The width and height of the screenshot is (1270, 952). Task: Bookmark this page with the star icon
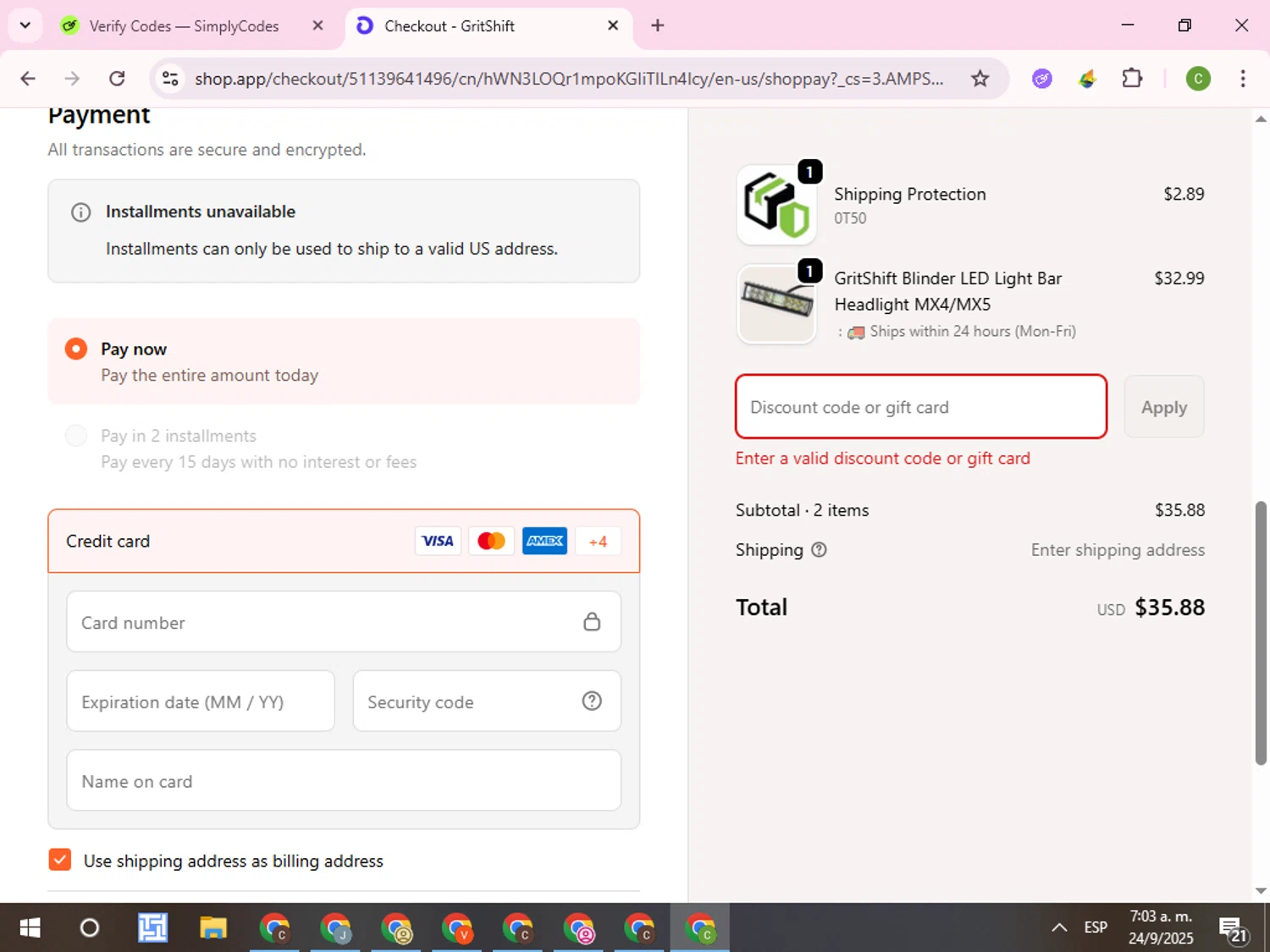pyautogui.click(x=980, y=79)
